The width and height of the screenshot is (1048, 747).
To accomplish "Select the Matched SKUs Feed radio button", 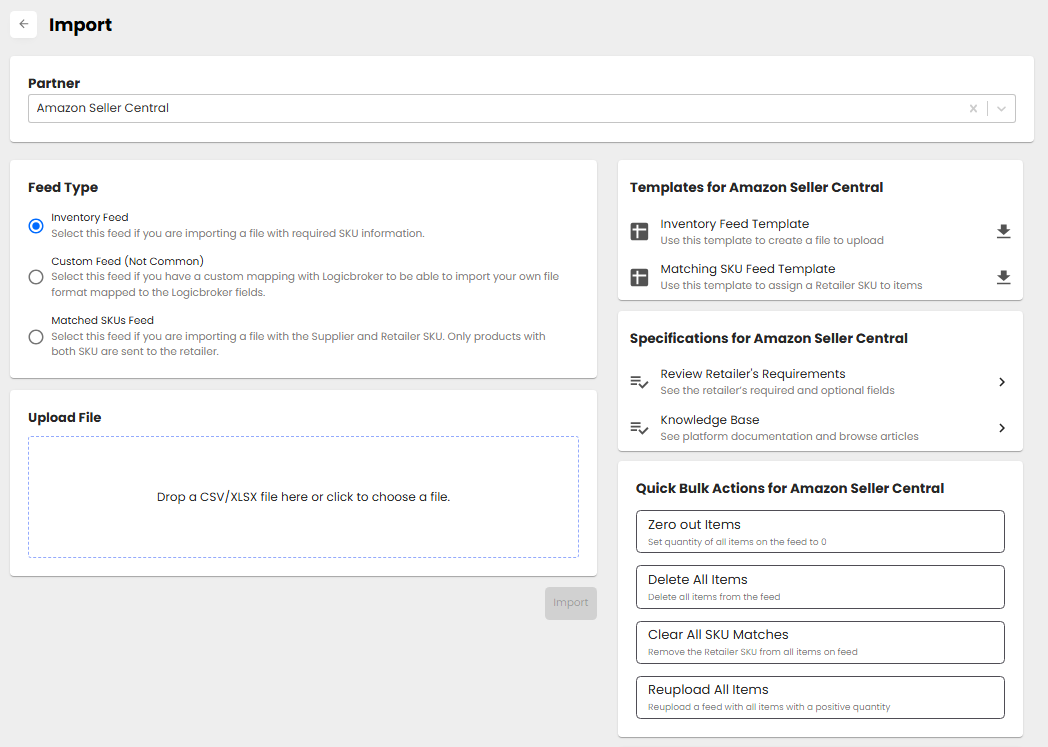I will point(36,337).
